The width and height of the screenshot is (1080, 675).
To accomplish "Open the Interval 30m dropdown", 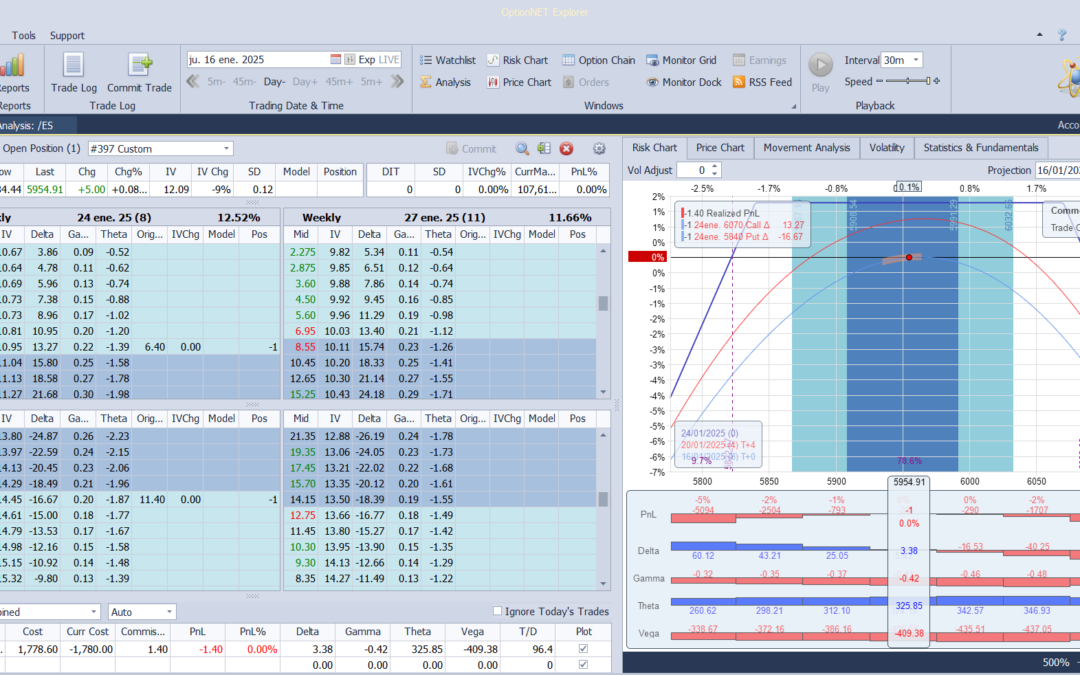I will pos(916,60).
